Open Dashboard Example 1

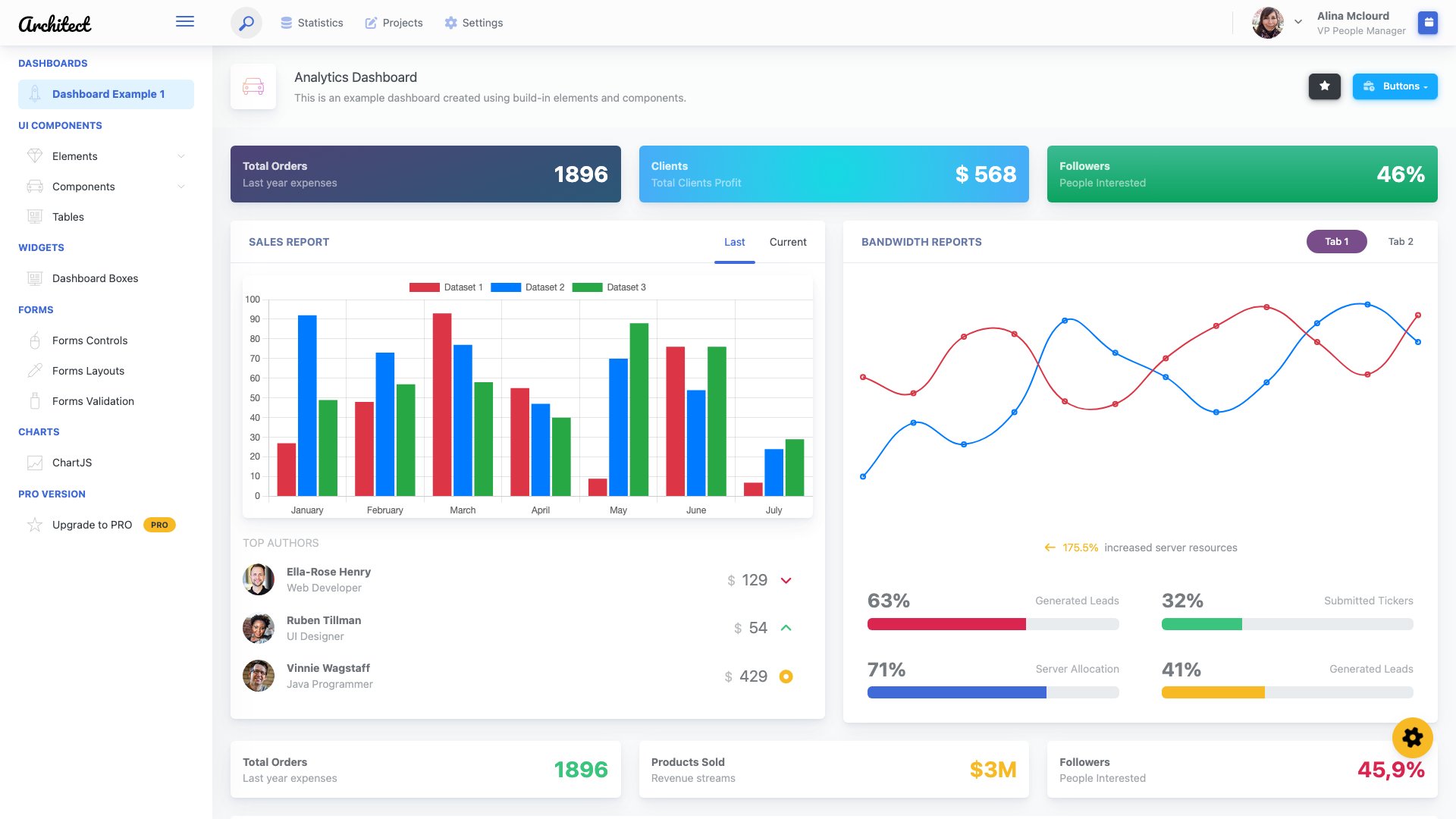point(108,93)
